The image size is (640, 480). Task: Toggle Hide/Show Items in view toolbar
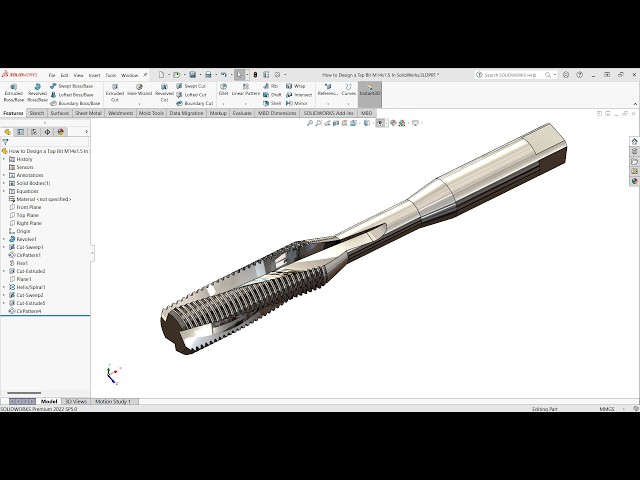tap(380, 123)
